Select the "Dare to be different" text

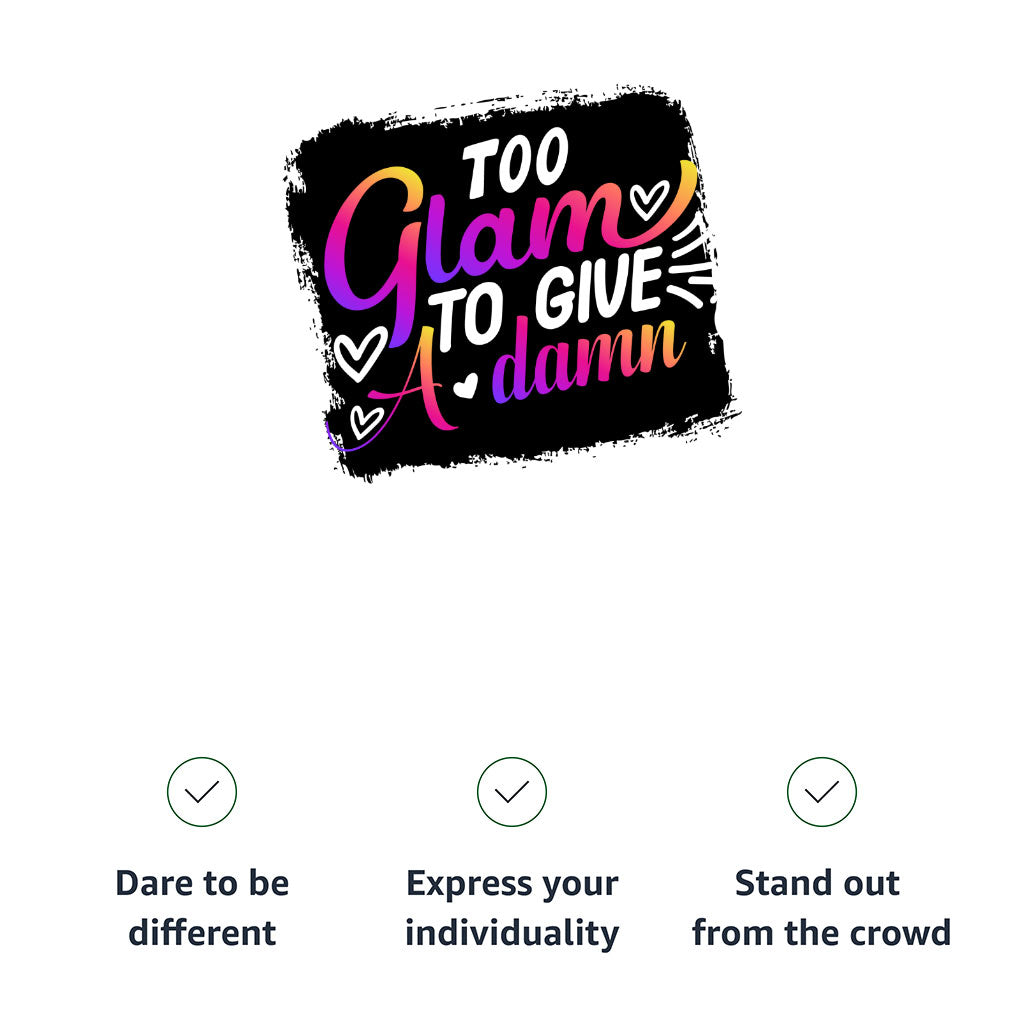202,908
